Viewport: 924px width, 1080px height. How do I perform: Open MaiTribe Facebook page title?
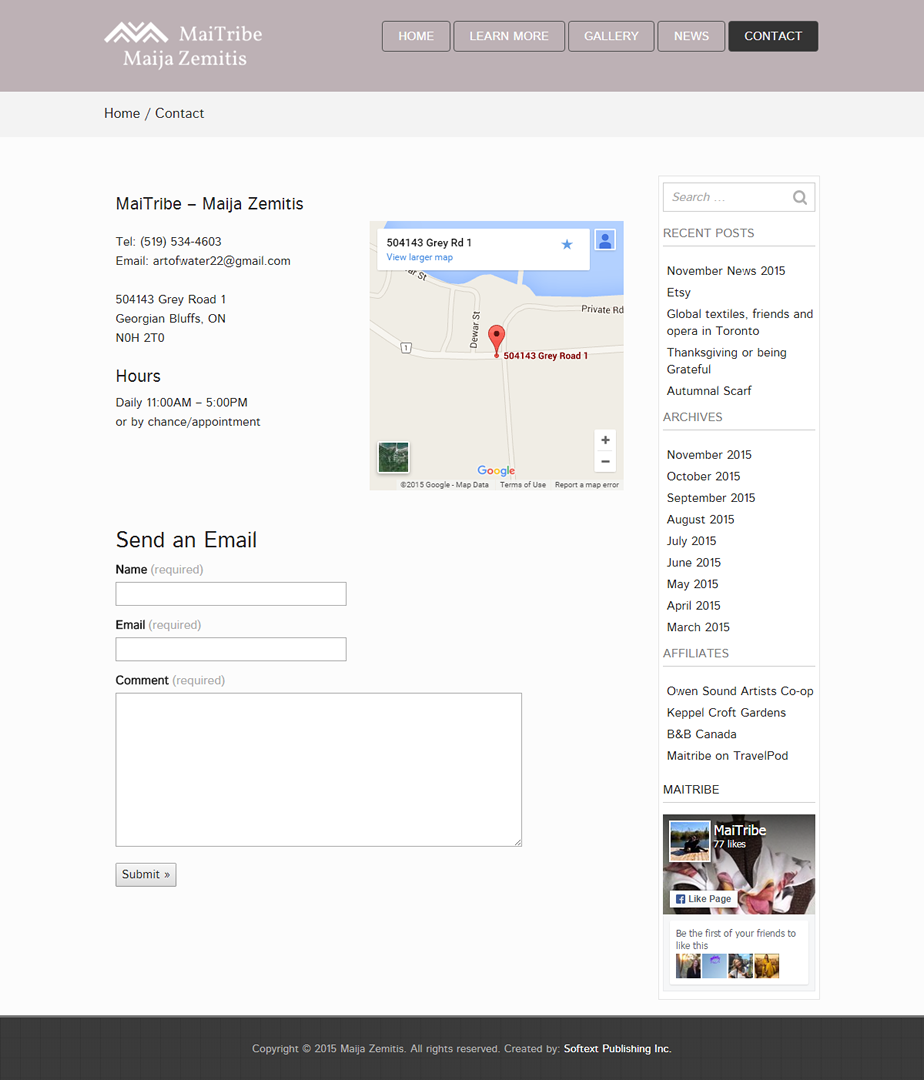739,830
